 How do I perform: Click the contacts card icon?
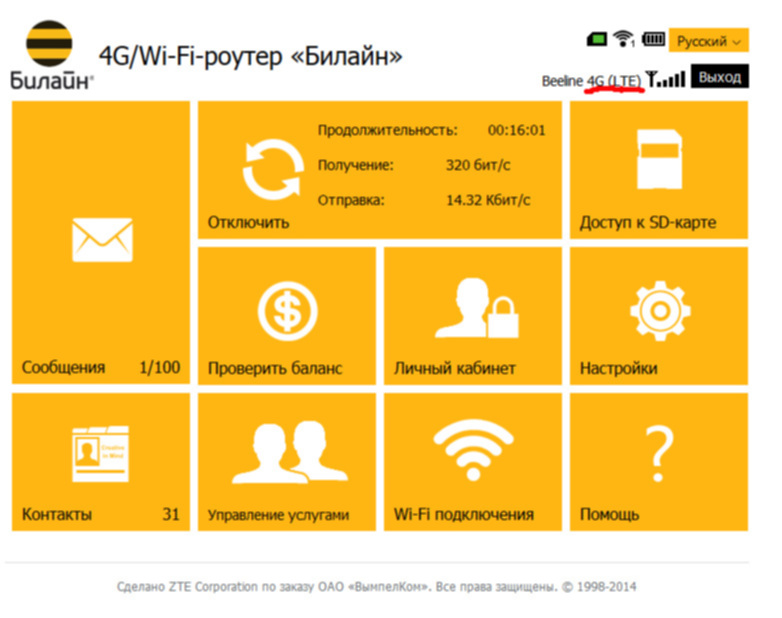click(101, 453)
